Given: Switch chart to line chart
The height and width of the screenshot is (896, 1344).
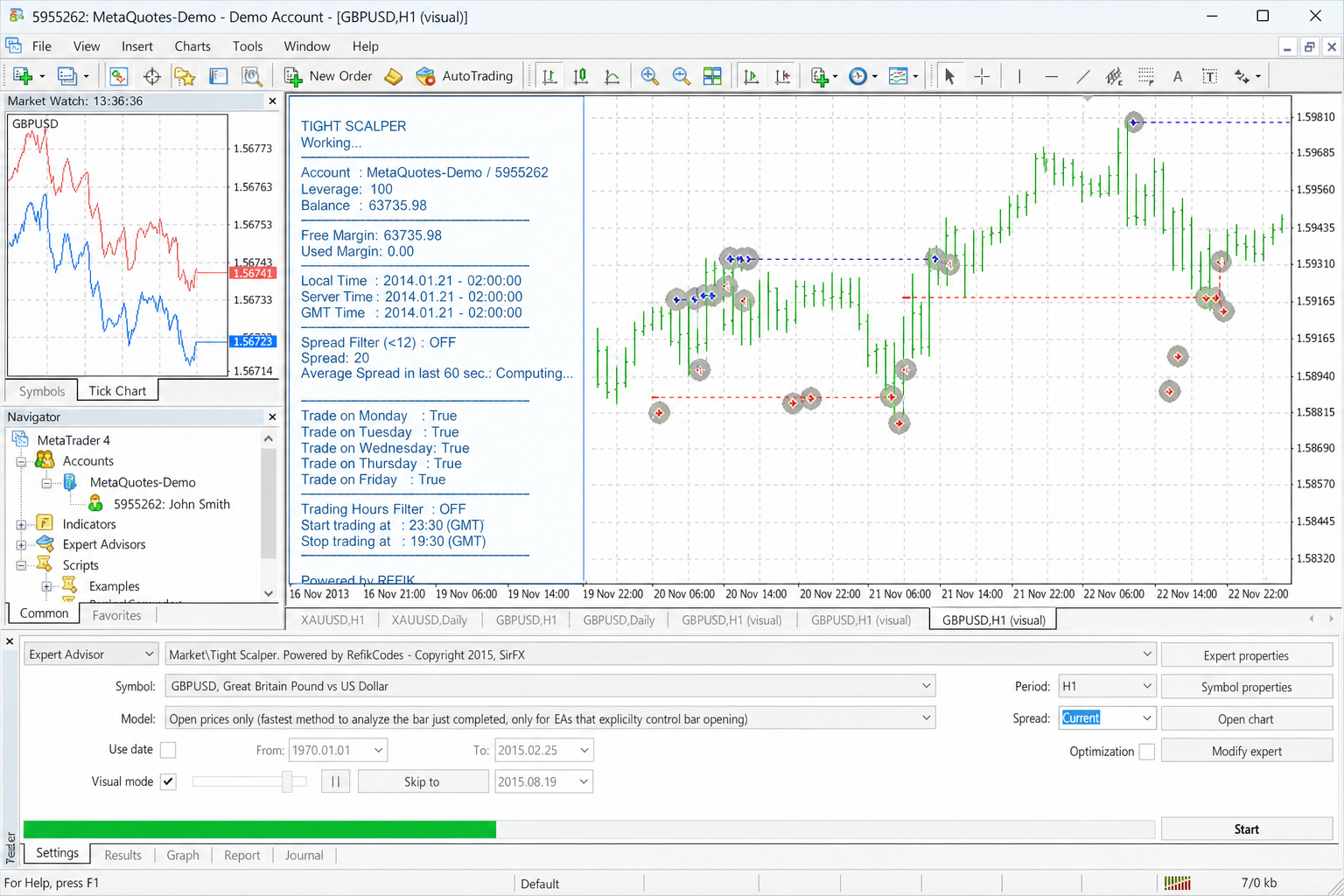Looking at the screenshot, I should [x=612, y=76].
